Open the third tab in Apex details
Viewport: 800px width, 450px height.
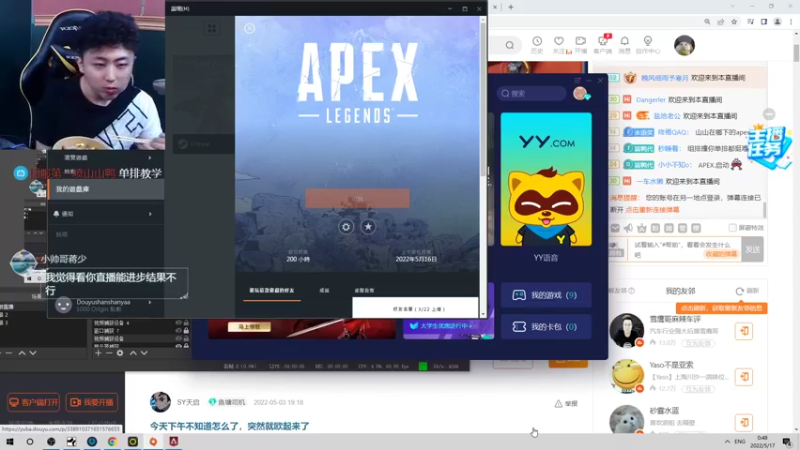(x=364, y=290)
